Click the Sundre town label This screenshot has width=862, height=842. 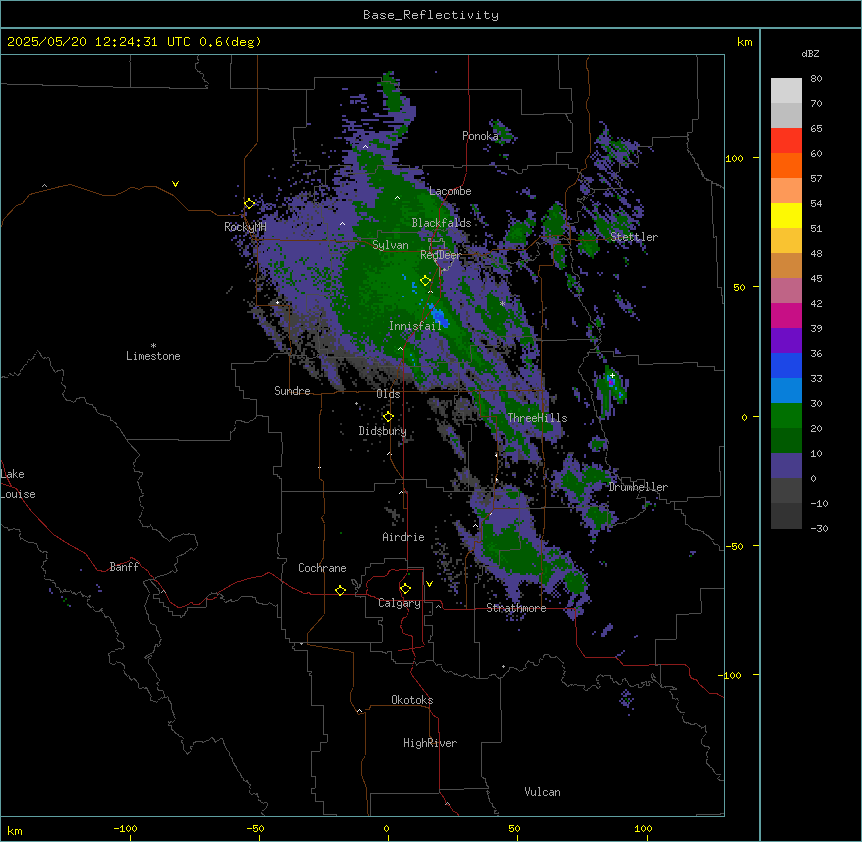pyautogui.click(x=292, y=391)
